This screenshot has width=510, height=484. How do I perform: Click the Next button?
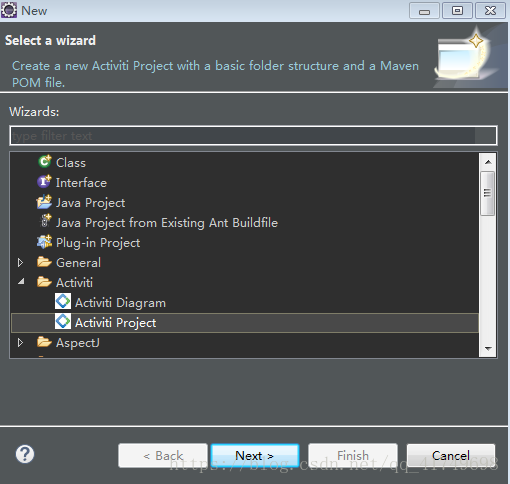[255, 456]
